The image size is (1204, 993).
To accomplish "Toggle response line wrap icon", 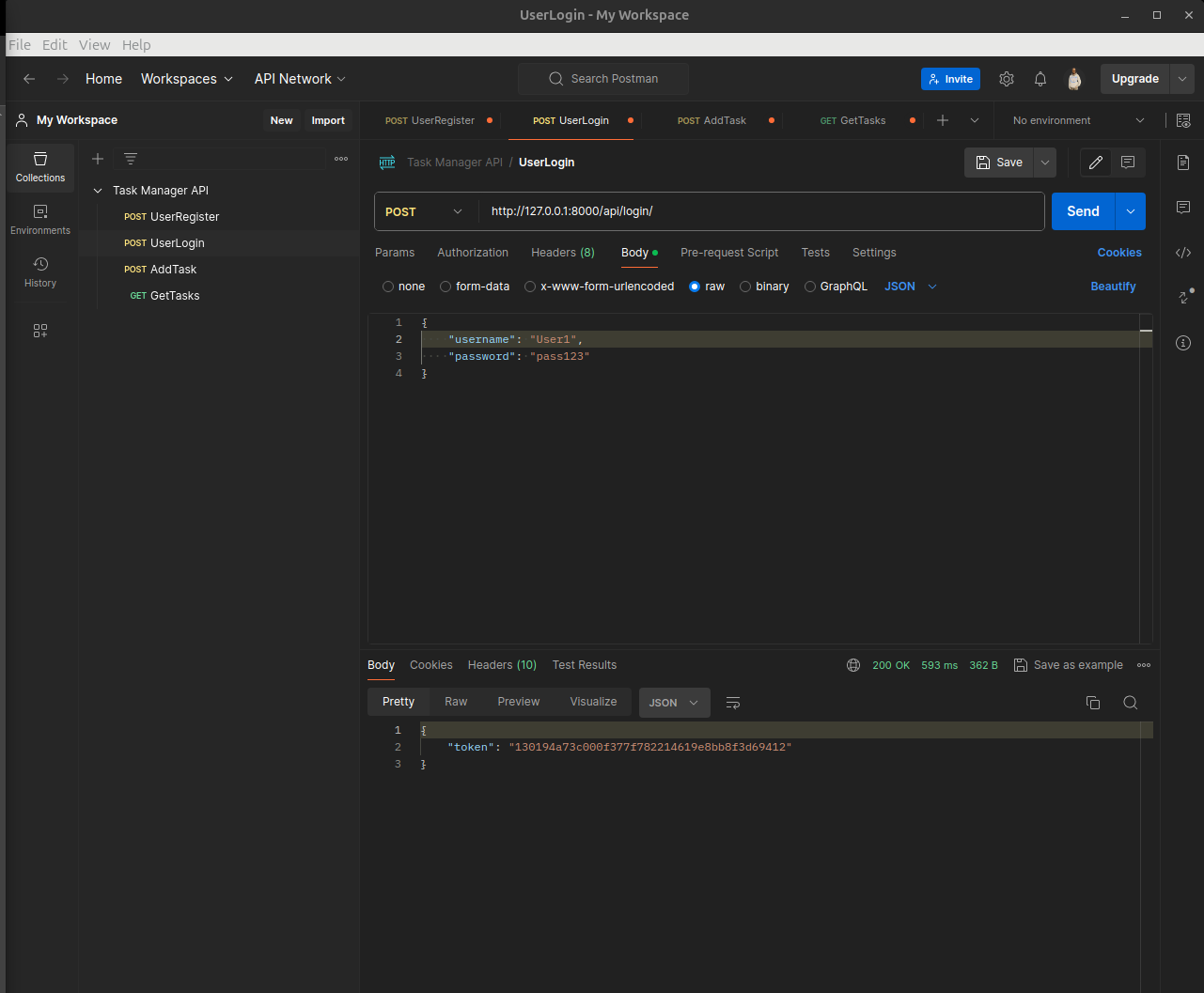I will point(733,703).
